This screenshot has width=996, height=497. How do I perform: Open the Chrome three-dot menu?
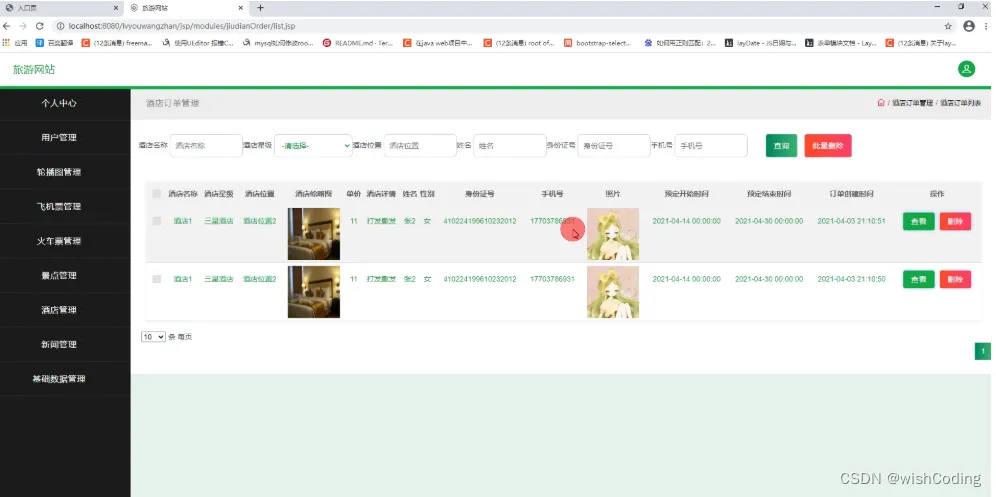pos(988,26)
